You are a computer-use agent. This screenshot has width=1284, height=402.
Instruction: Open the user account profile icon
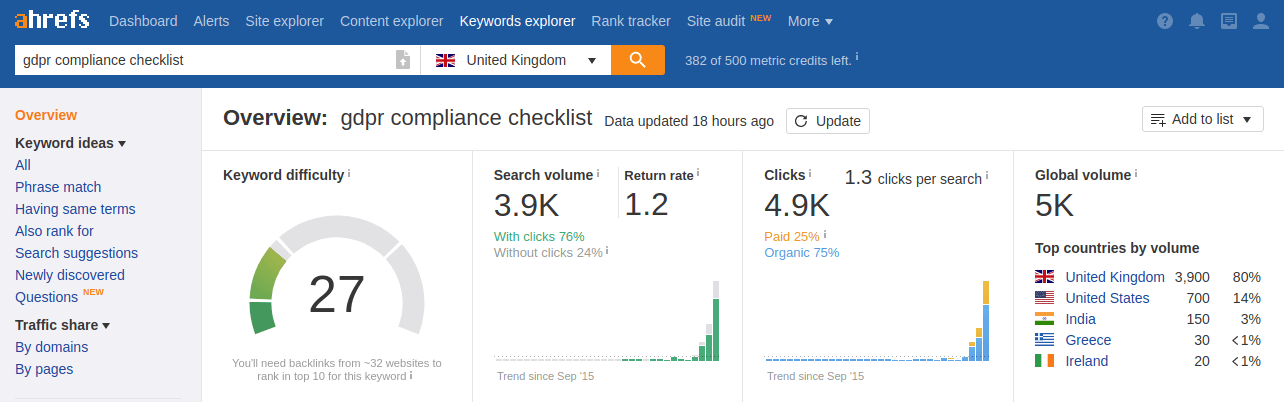[1261, 21]
